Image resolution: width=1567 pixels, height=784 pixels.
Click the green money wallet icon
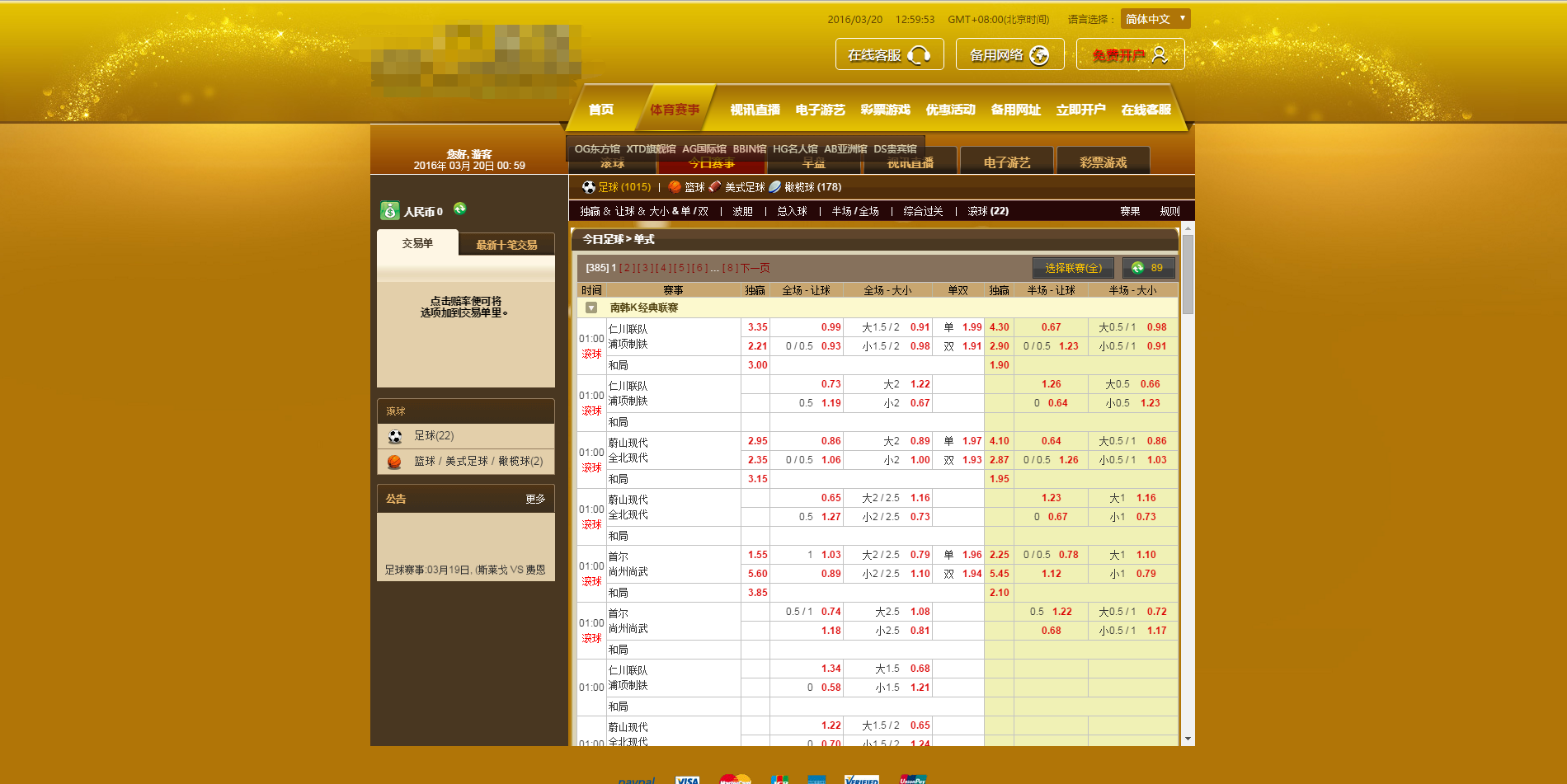[389, 211]
